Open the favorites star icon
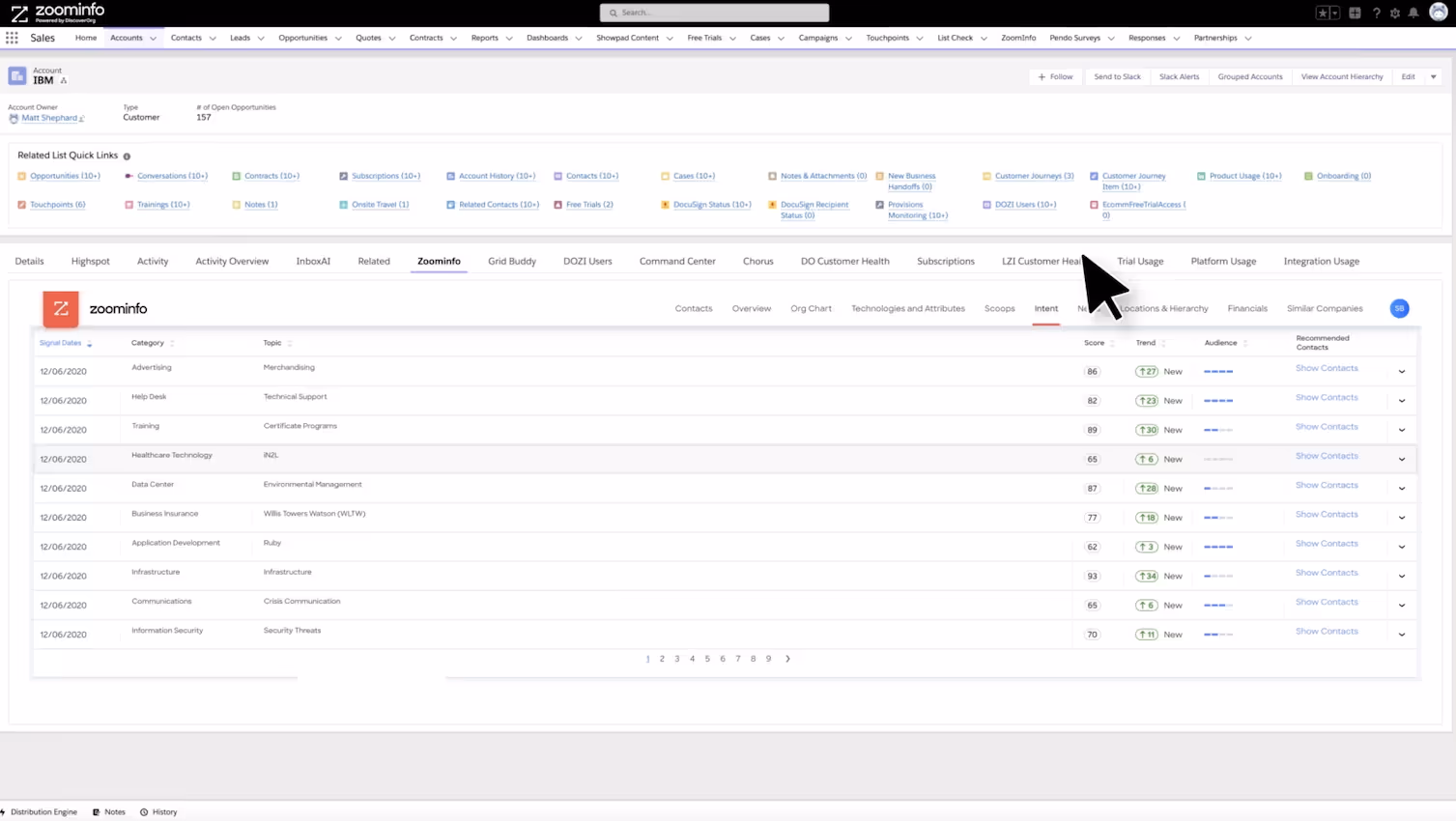 (x=1323, y=13)
